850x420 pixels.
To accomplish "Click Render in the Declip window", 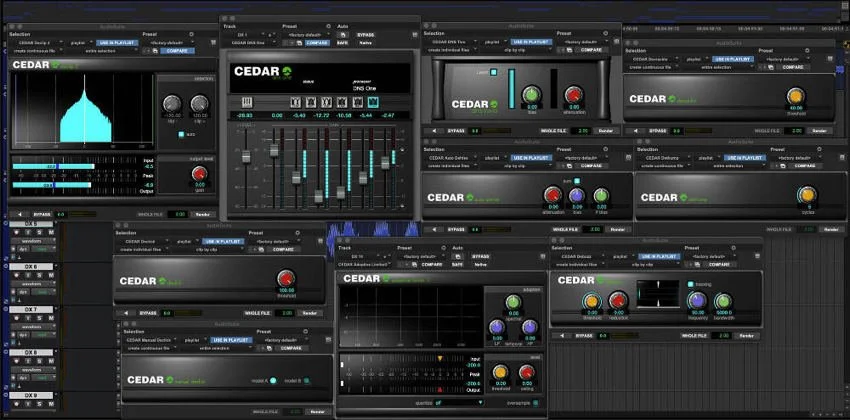I will pyautogui.click(x=202, y=214).
